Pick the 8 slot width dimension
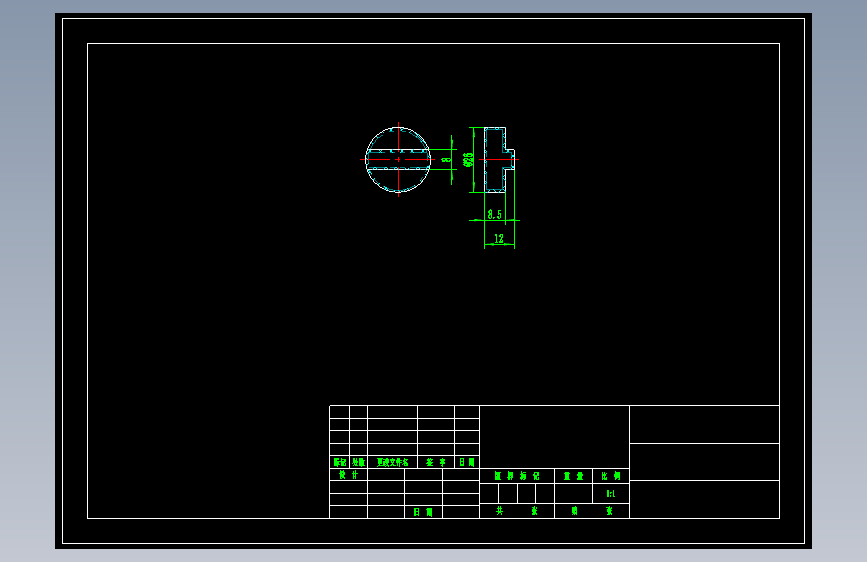This screenshot has width=867, height=562. click(447, 160)
